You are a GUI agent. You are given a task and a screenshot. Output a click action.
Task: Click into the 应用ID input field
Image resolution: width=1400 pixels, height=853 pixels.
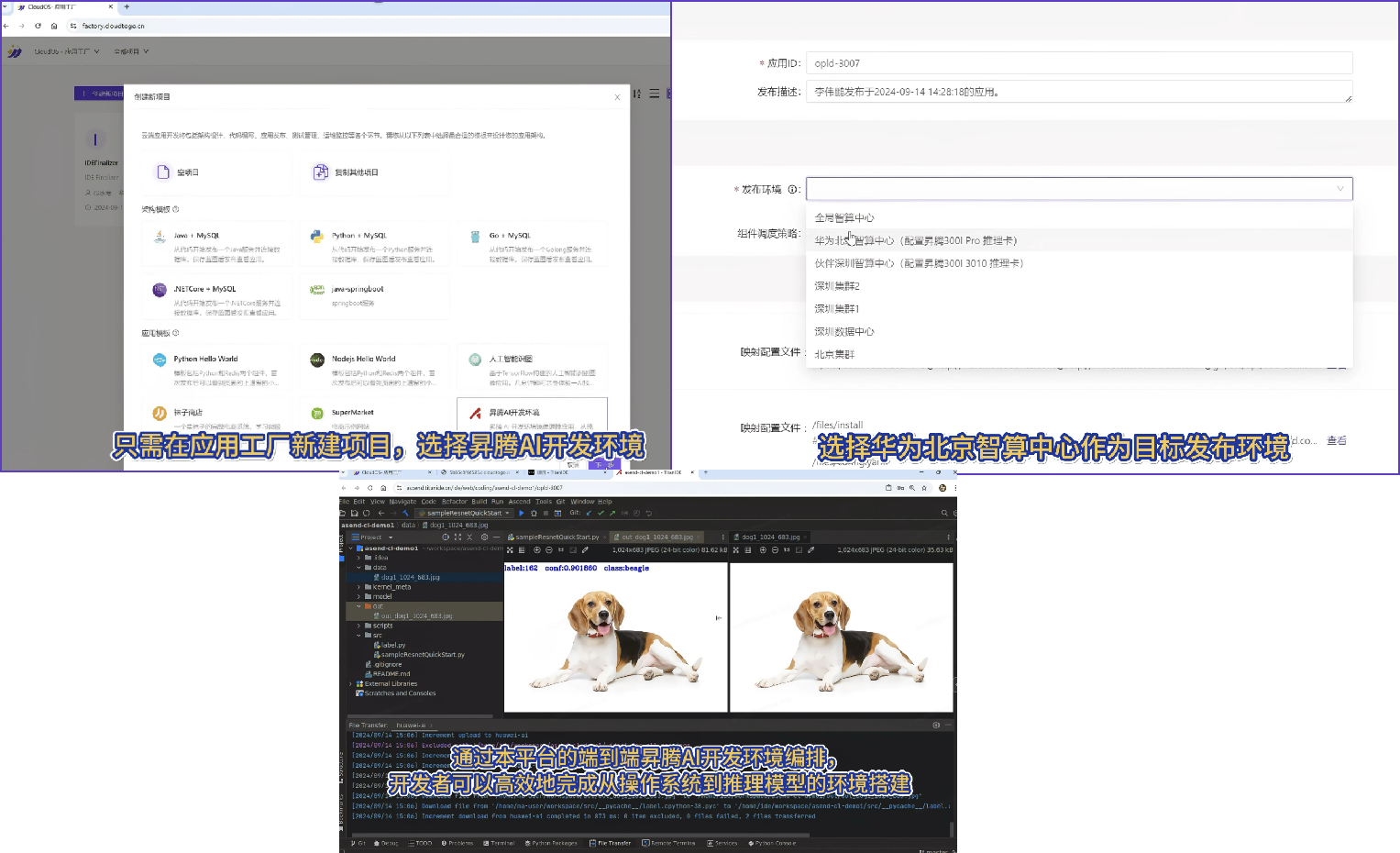[1078, 63]
